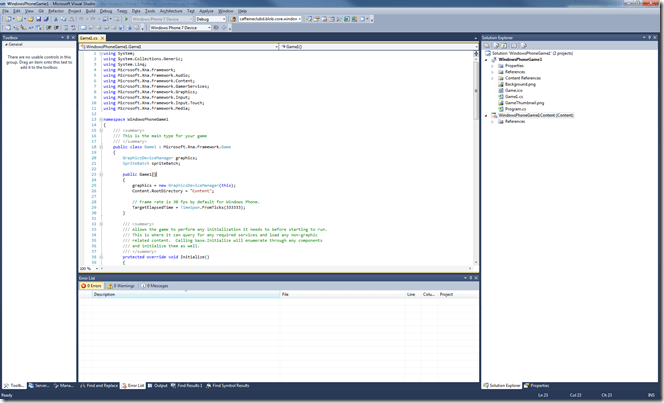Image resolution: width=664 pixels, height=403 pixels.
Task: Select Program.cs in Solution Explorer
Action: click(x=515, y=109)
